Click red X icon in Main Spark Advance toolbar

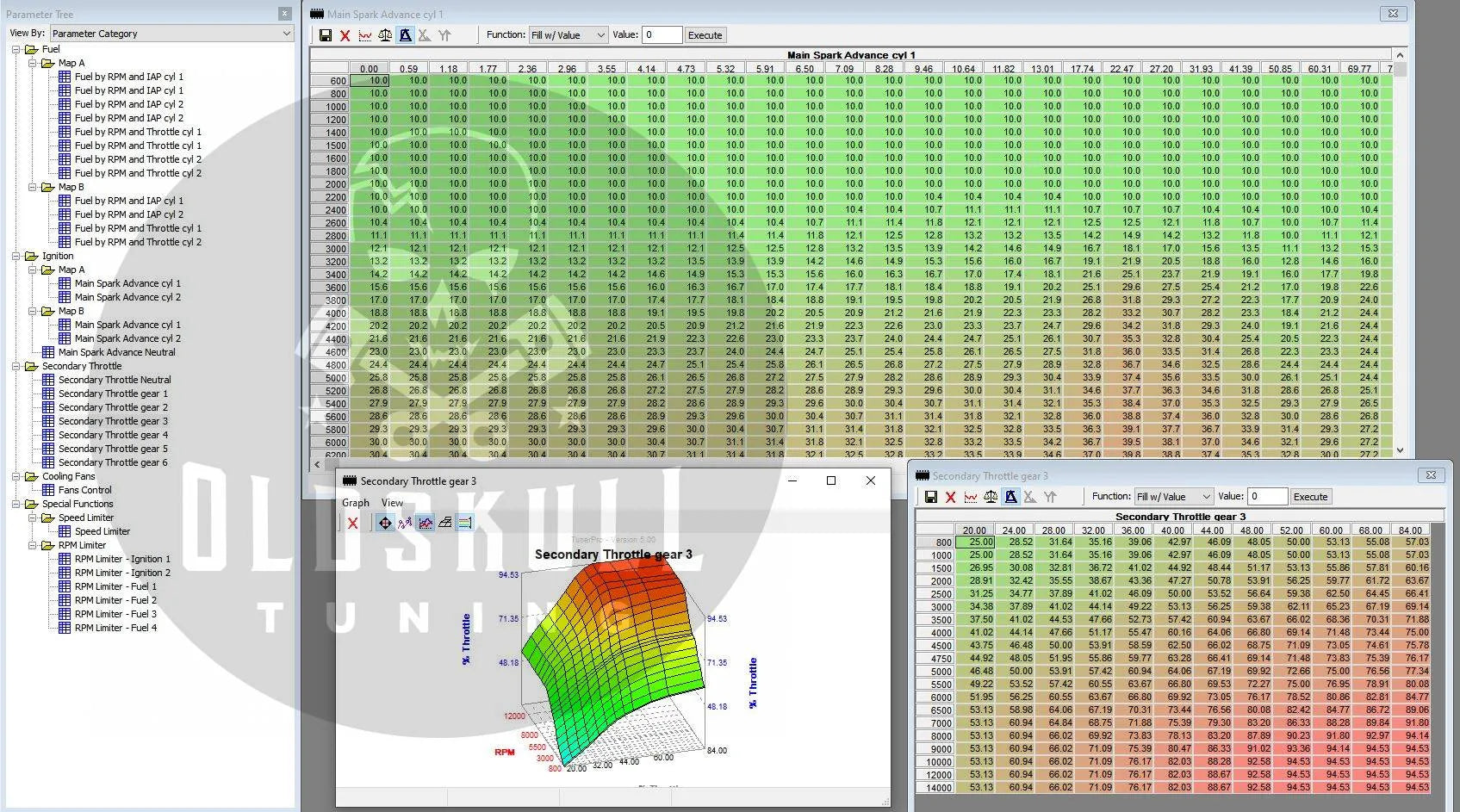coord(345,35)
